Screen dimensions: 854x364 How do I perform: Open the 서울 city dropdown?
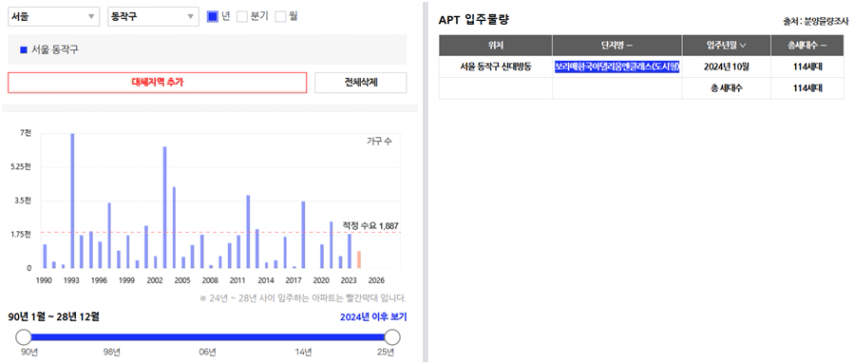click(x=53, y=17)
